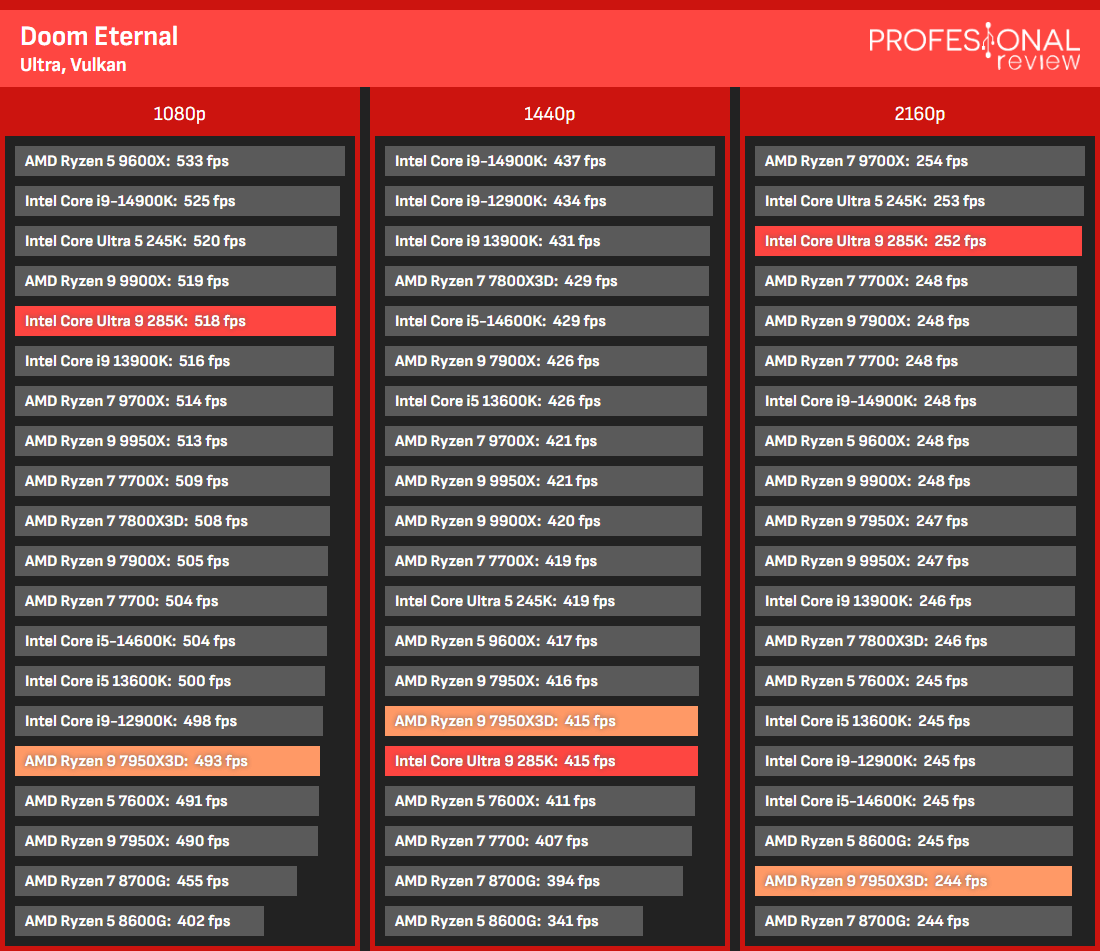This screenshot has width=1100, height=951.
Task: Click AMD Ryzen 7 8700G 244 fps bar
Action: click(913, 921)
